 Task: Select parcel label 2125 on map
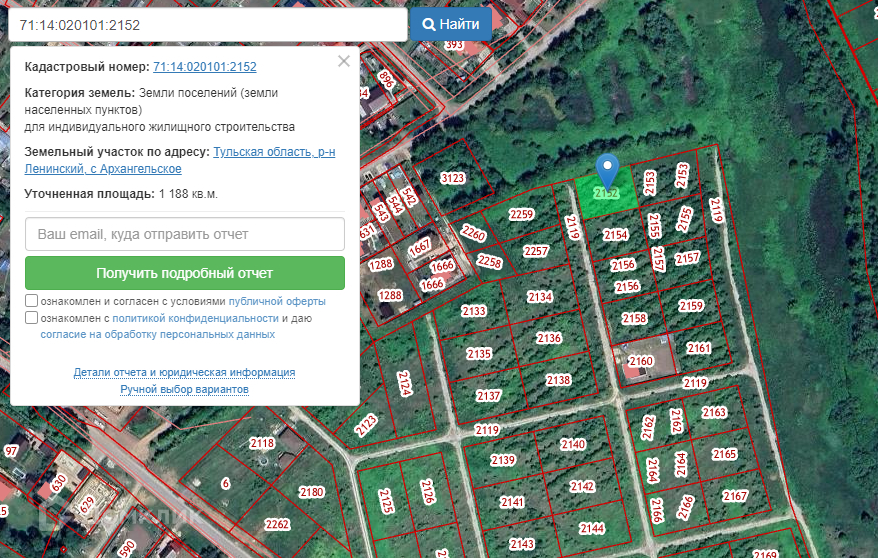386,501
